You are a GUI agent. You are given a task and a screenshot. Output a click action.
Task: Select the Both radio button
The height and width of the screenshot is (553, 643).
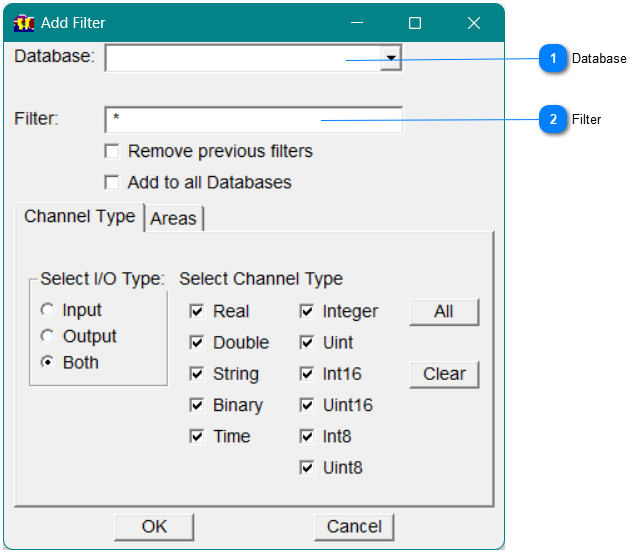click(48, 362)
